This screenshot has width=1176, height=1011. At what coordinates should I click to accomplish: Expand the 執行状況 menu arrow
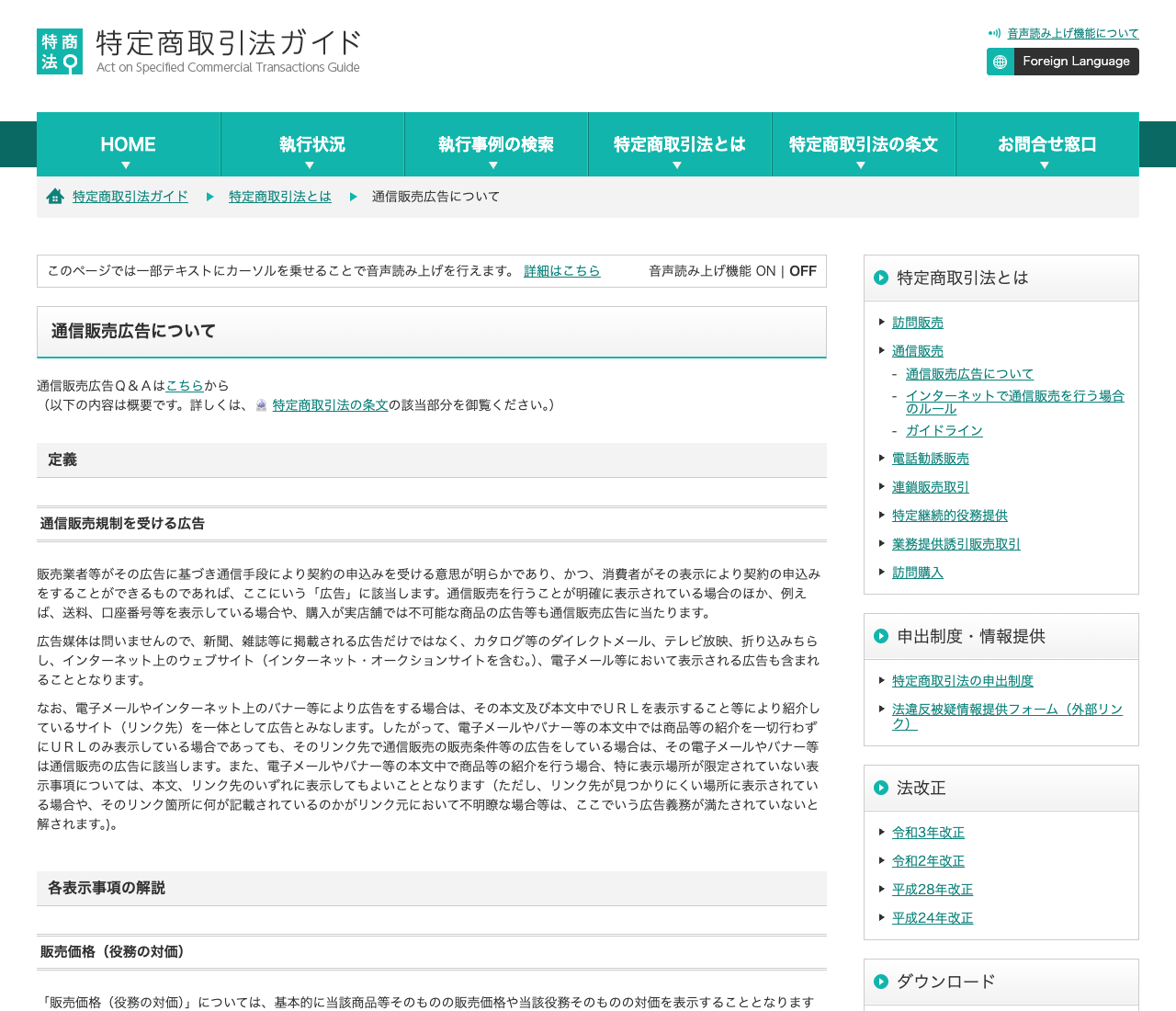tap(310, 165)
